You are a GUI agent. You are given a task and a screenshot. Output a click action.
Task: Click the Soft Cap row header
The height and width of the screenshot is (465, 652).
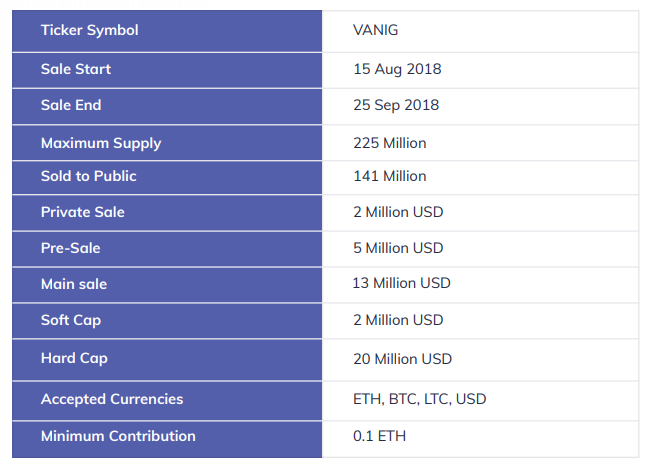point(71,320)
